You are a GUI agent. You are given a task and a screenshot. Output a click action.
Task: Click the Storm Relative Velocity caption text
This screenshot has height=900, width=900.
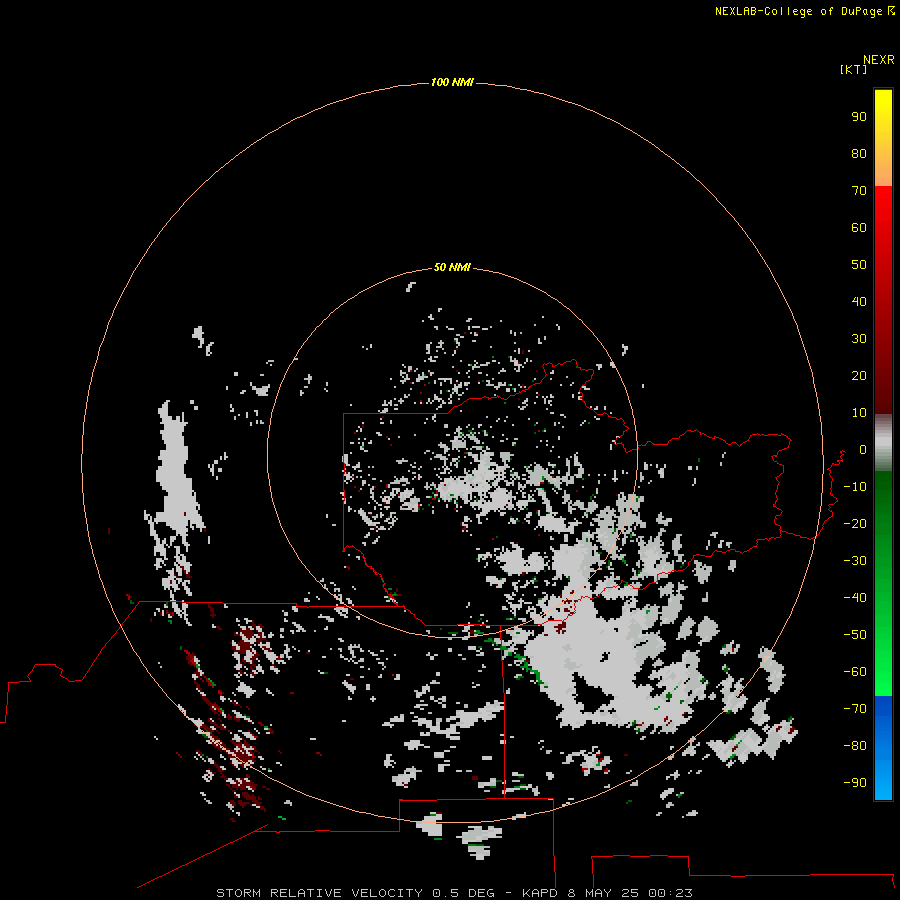tap(454, 893)
